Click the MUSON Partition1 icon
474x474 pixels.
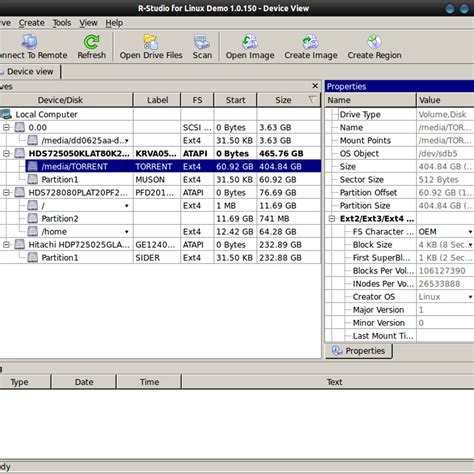(x=32, y=179)
